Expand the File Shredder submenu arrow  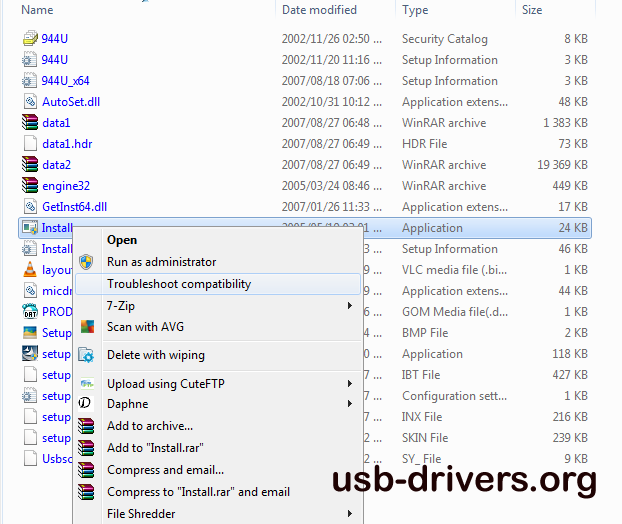(349, 514)
